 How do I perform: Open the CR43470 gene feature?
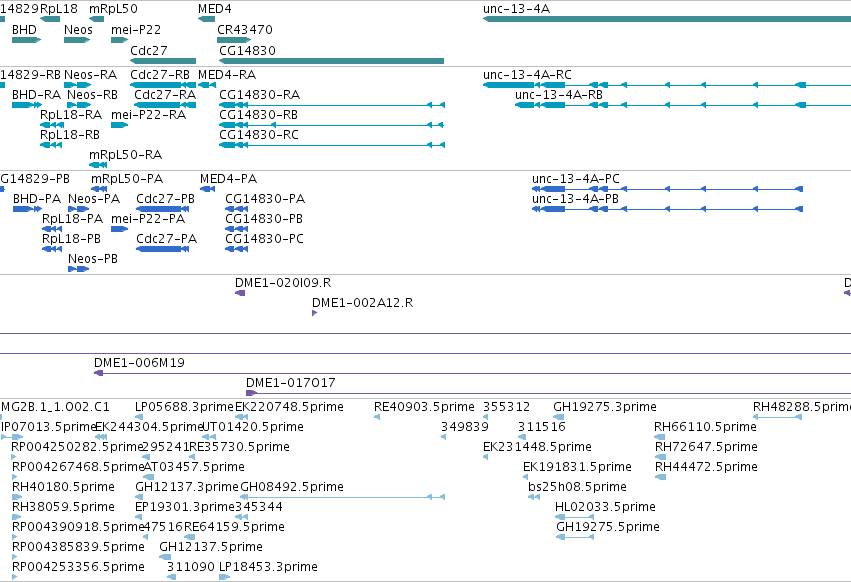(234, 40)
